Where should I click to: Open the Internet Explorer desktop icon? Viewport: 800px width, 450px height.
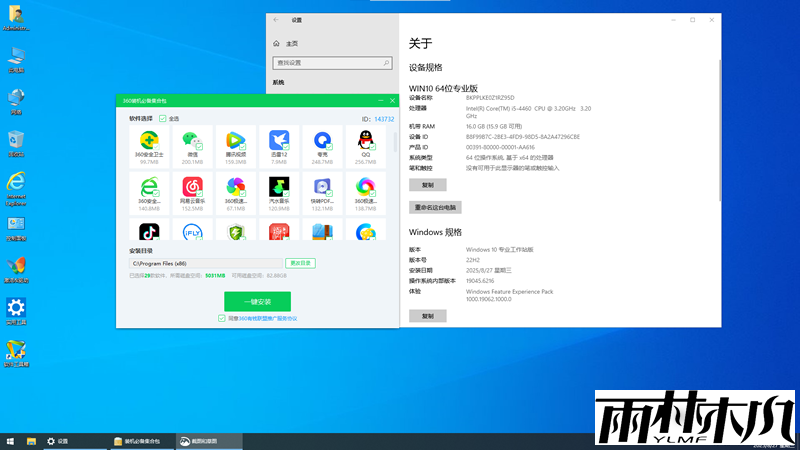point(16,183)
